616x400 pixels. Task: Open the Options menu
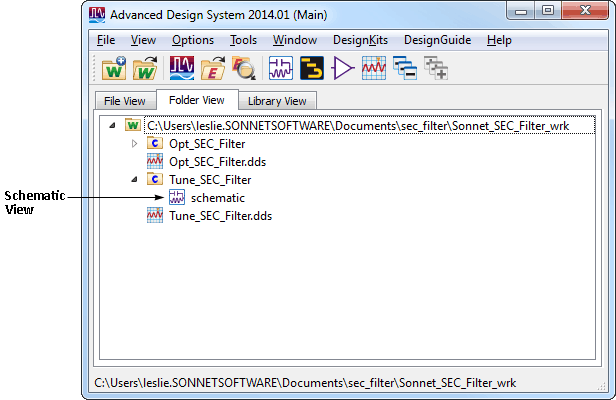tap(193, 40)
